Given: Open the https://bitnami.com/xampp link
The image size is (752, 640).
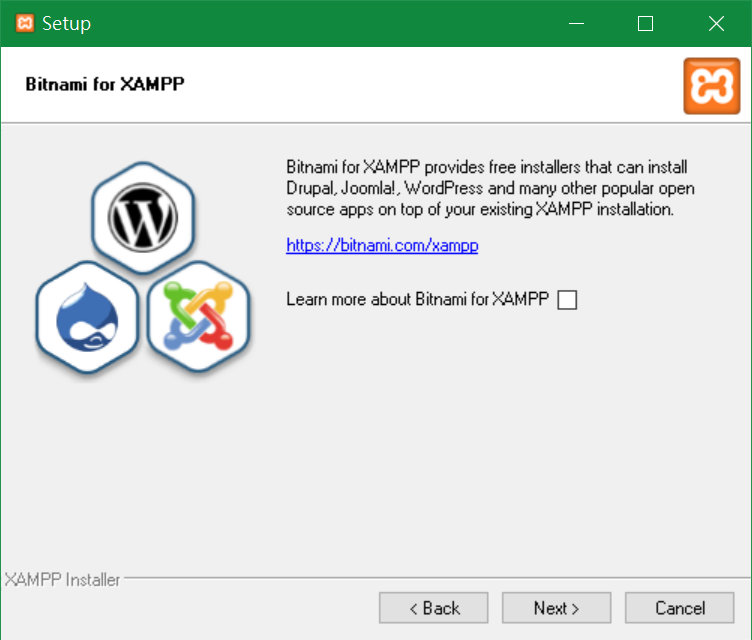Looking at the screenshot, I should 382,246.
